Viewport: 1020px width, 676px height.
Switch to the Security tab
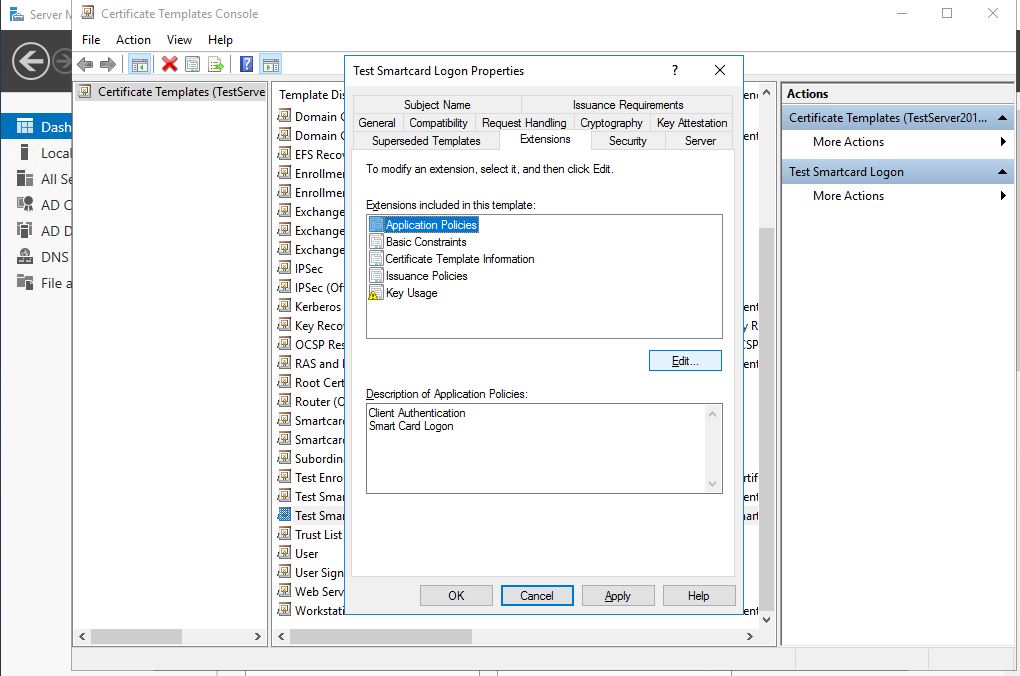627,141
